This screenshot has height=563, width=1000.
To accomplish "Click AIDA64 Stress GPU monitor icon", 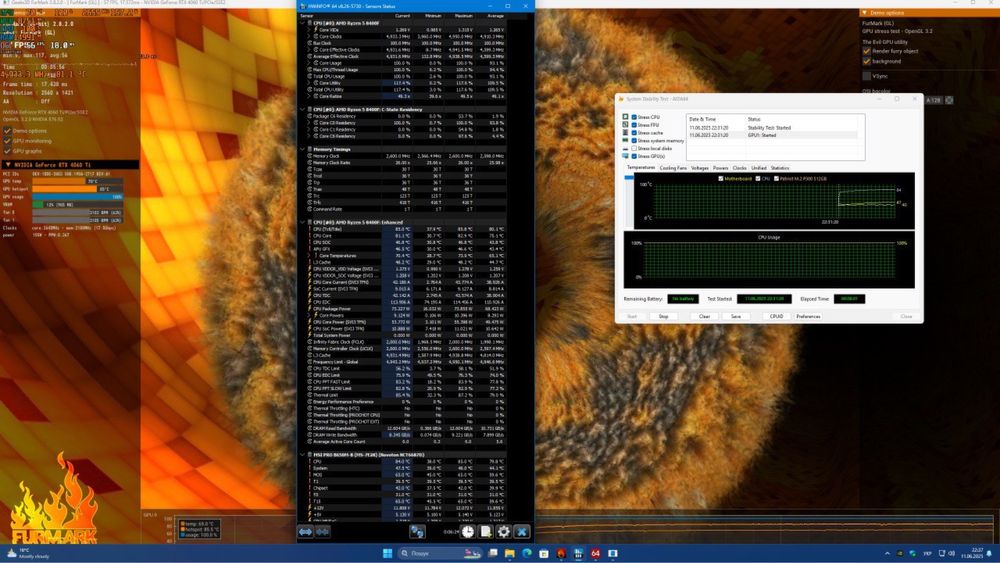I will tap(625, 156).
